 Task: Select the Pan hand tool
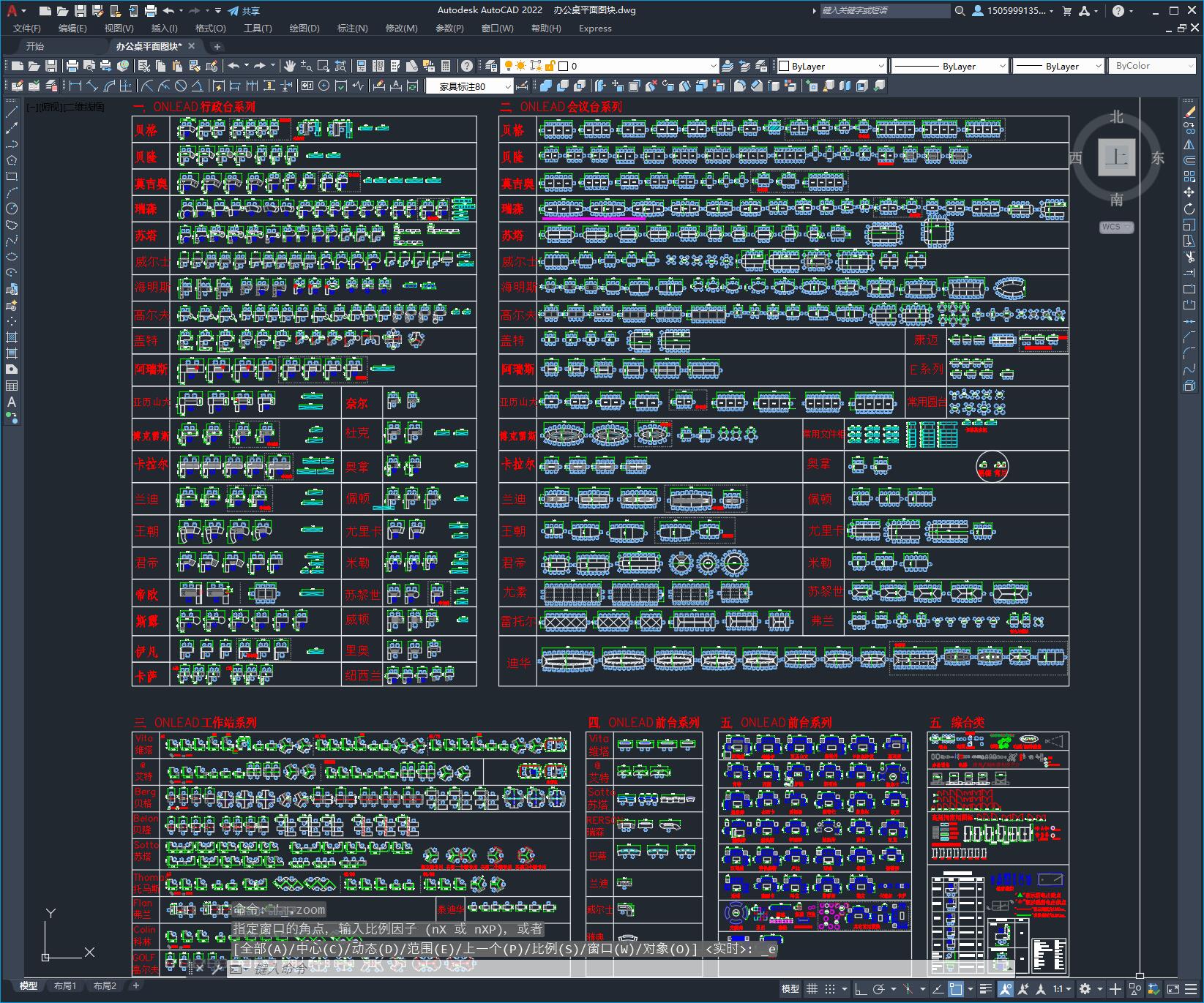290,66
